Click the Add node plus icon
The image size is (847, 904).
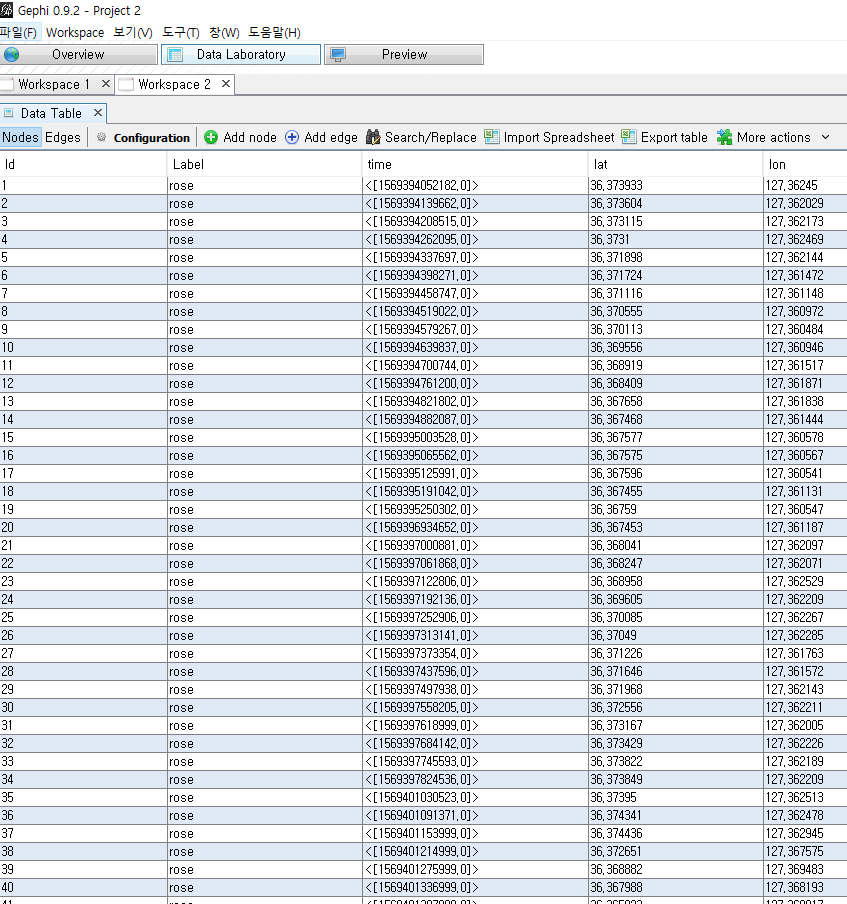pyautogui.click(x=211, y=137)
